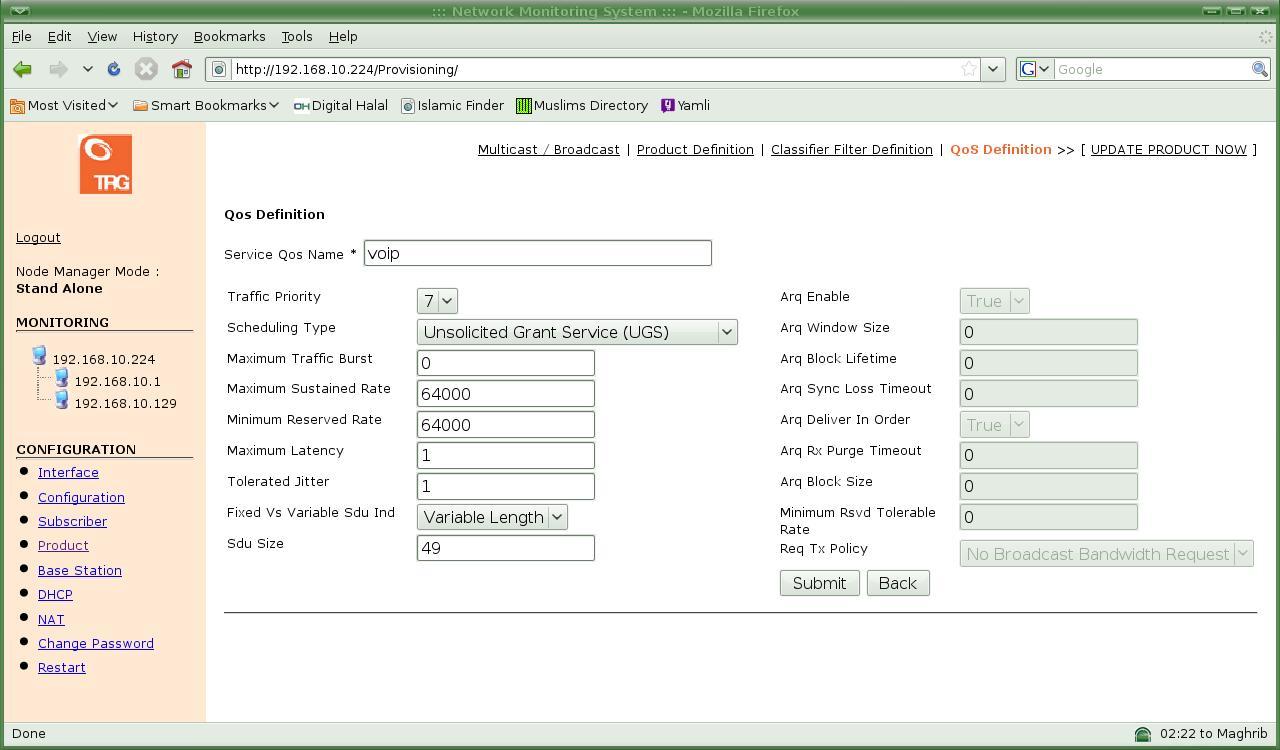Viewport: 1280px width, 750px height.
Task: Click the browser Back arrow icon
Action: (22, 69)
